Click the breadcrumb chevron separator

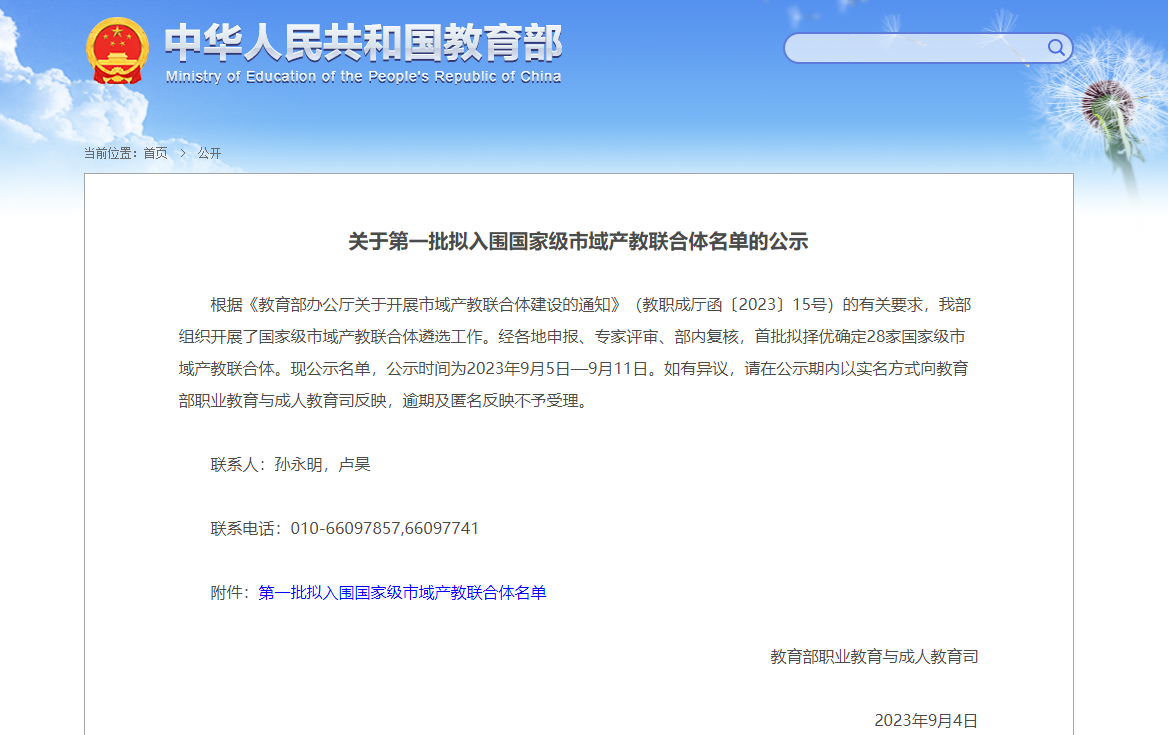(x=183, y=153)
